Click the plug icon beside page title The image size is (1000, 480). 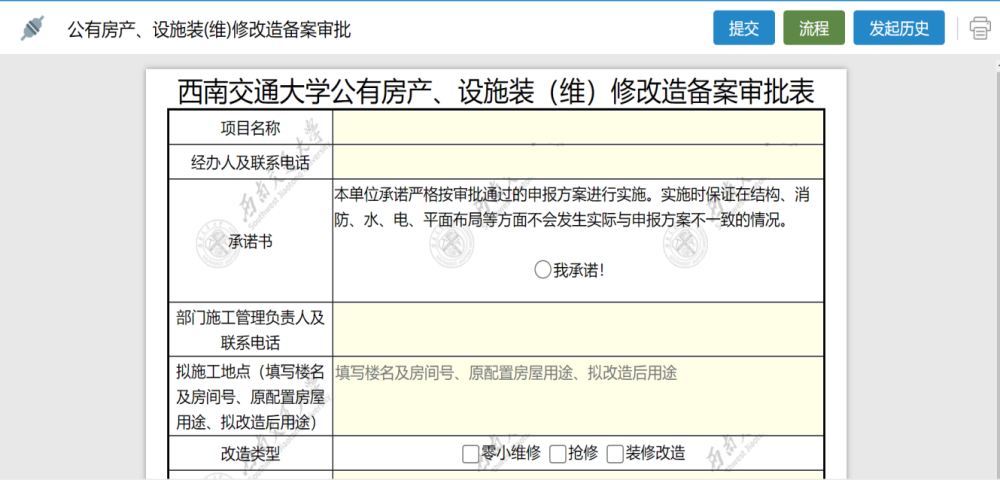(31, 29)
